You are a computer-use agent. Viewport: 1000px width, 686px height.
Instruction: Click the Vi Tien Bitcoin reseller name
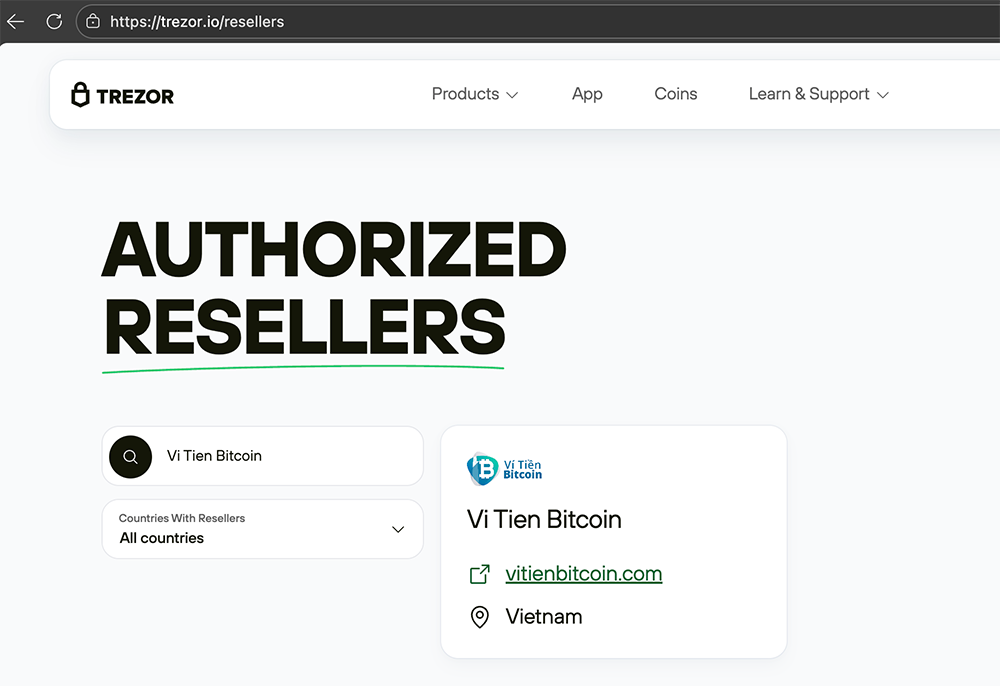[544, 520]
